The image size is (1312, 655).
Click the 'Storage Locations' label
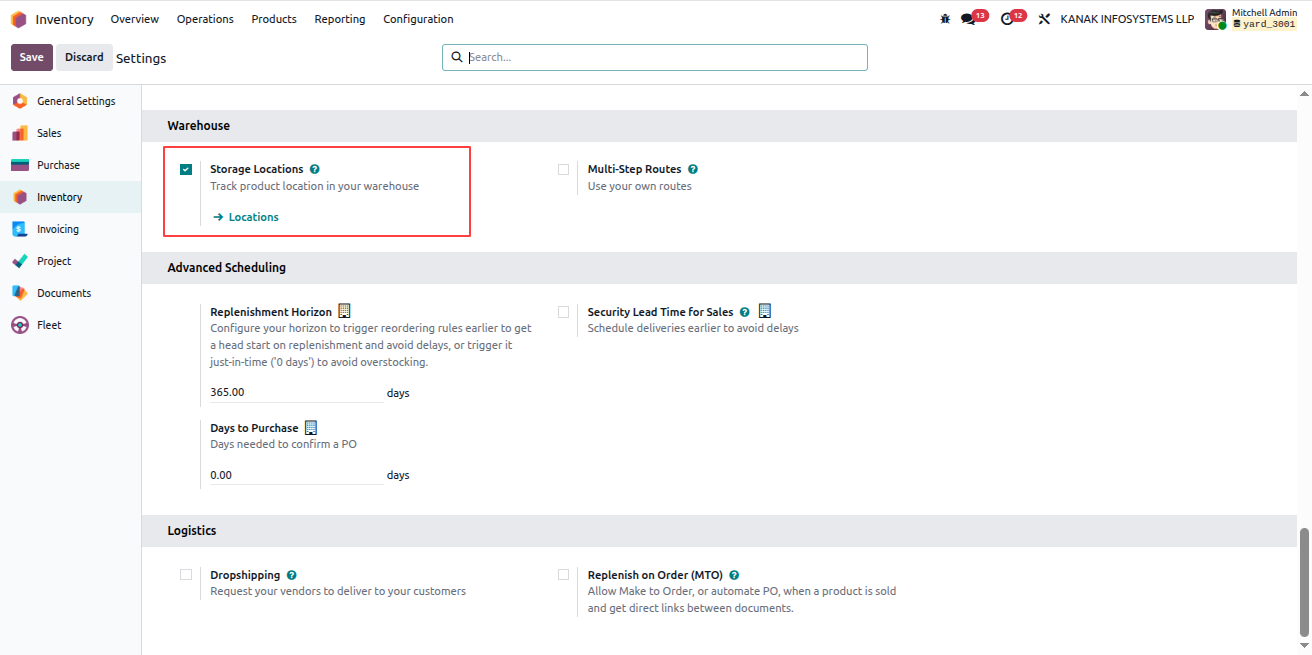coord(257,170)
